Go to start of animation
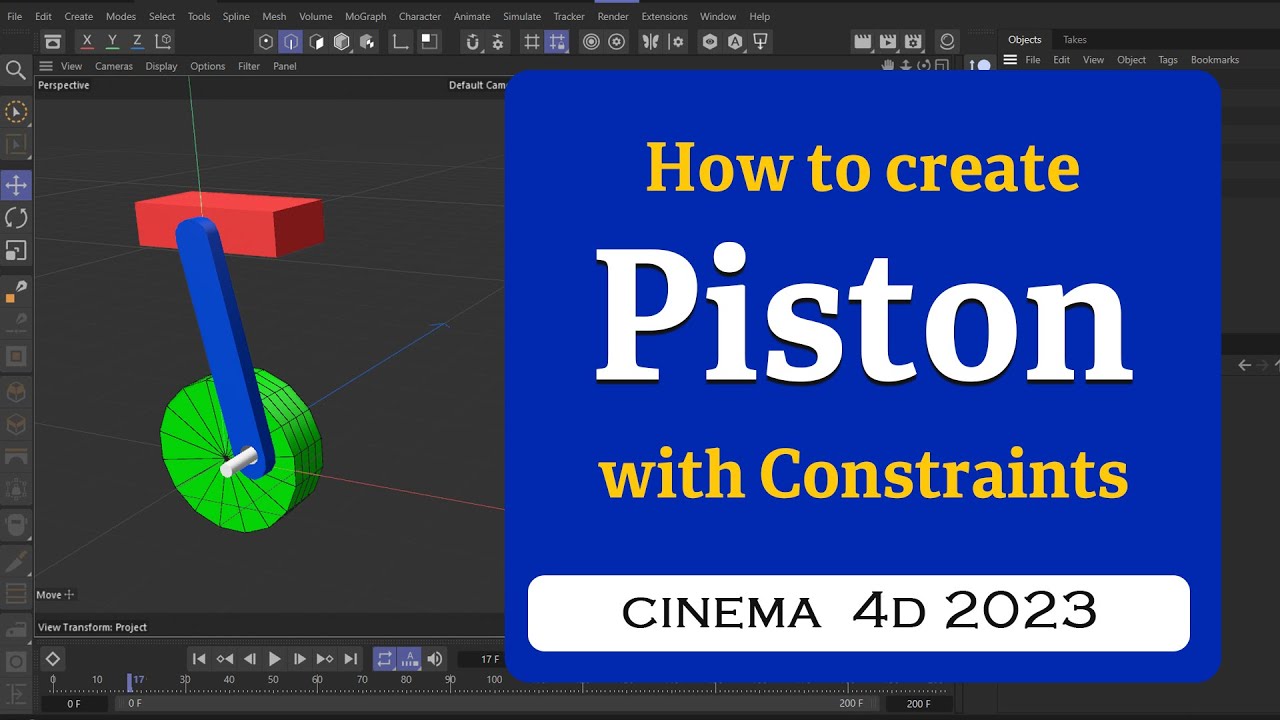Viewport: 1280px width, 720px height. coord(199,659)
